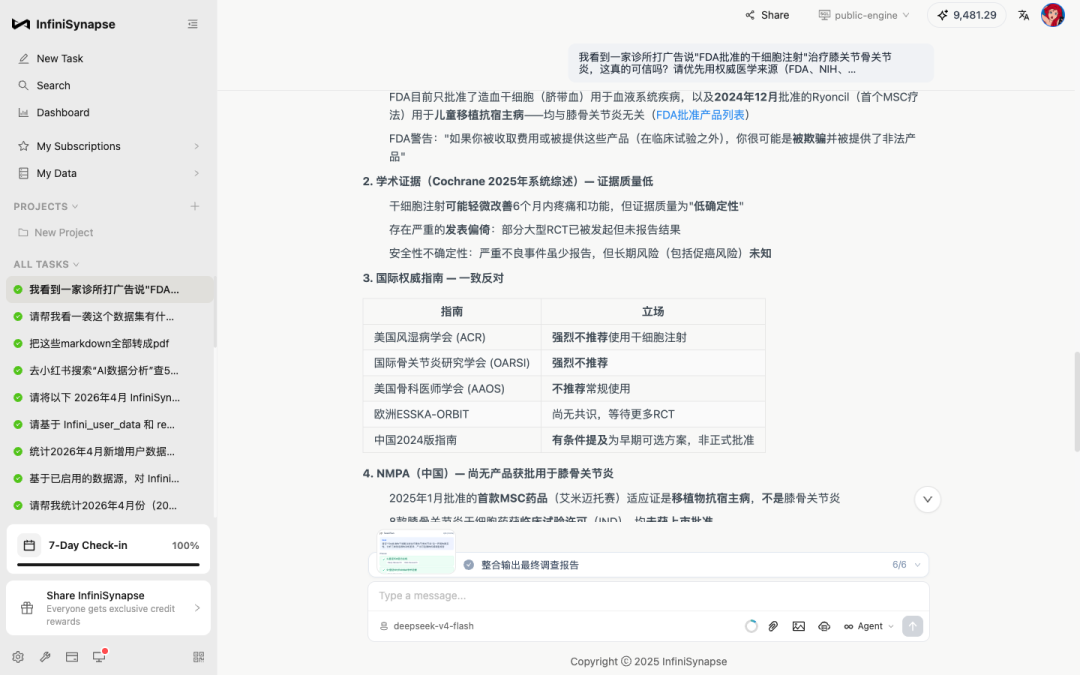Select the deepseek-v4-flash model selector
The image size is (1080, 675).
(x=426, y=626)
